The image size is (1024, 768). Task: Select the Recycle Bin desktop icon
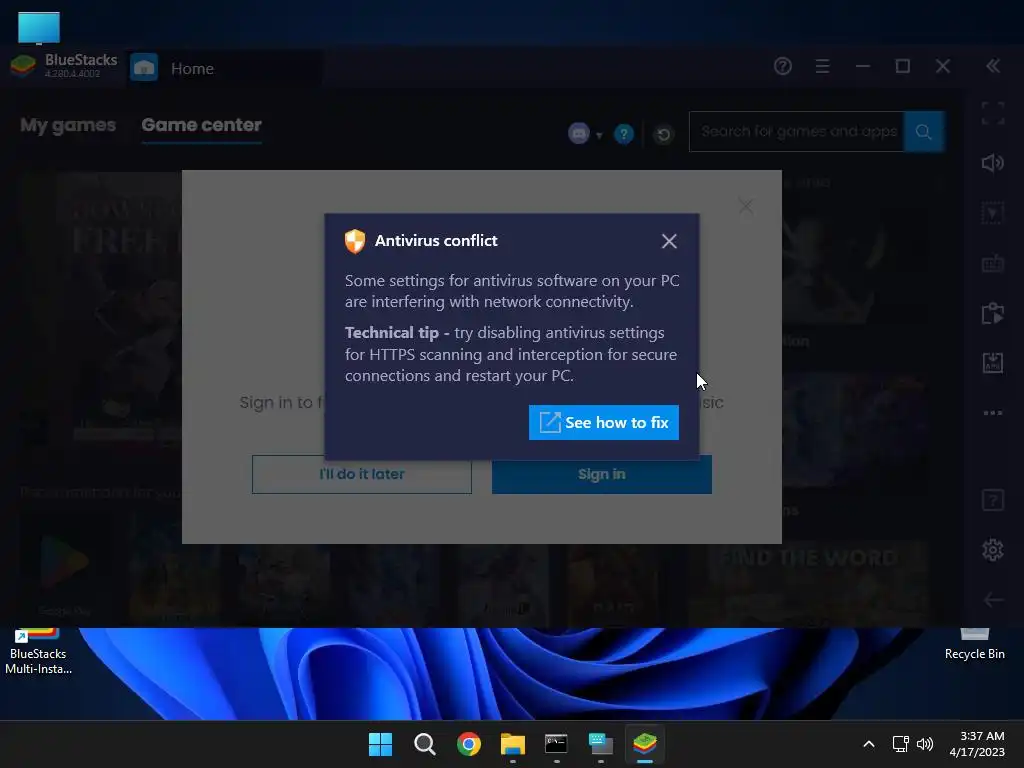coord(974,645)
